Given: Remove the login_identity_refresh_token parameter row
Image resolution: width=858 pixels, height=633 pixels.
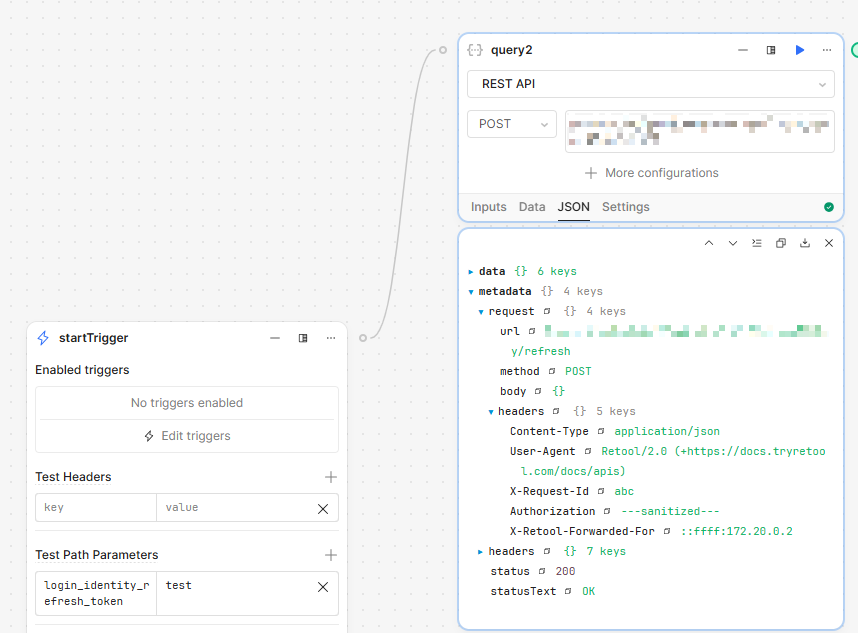Looking at the screenshot, I should click(x=323, y=587).
